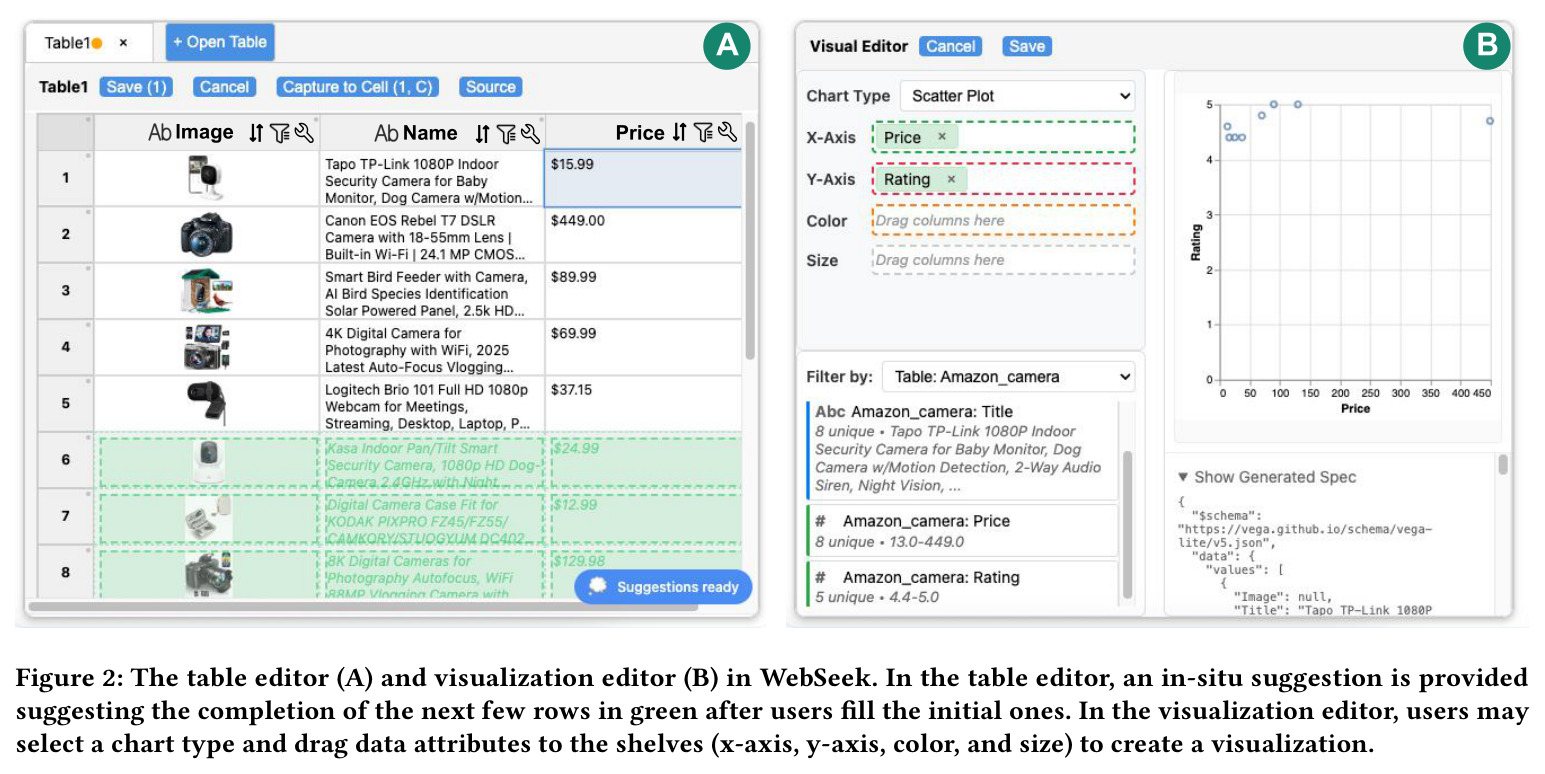Image resolution: width=1545 pixels, height=774 pixels.
Task: Filter the Name column
Action: (506, 133)
